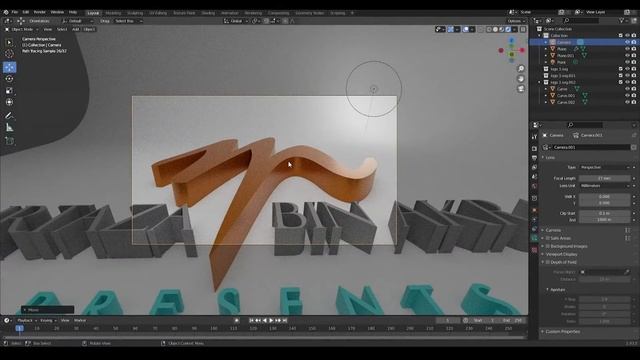Choose the Select Box tool icon

point(9,42)
